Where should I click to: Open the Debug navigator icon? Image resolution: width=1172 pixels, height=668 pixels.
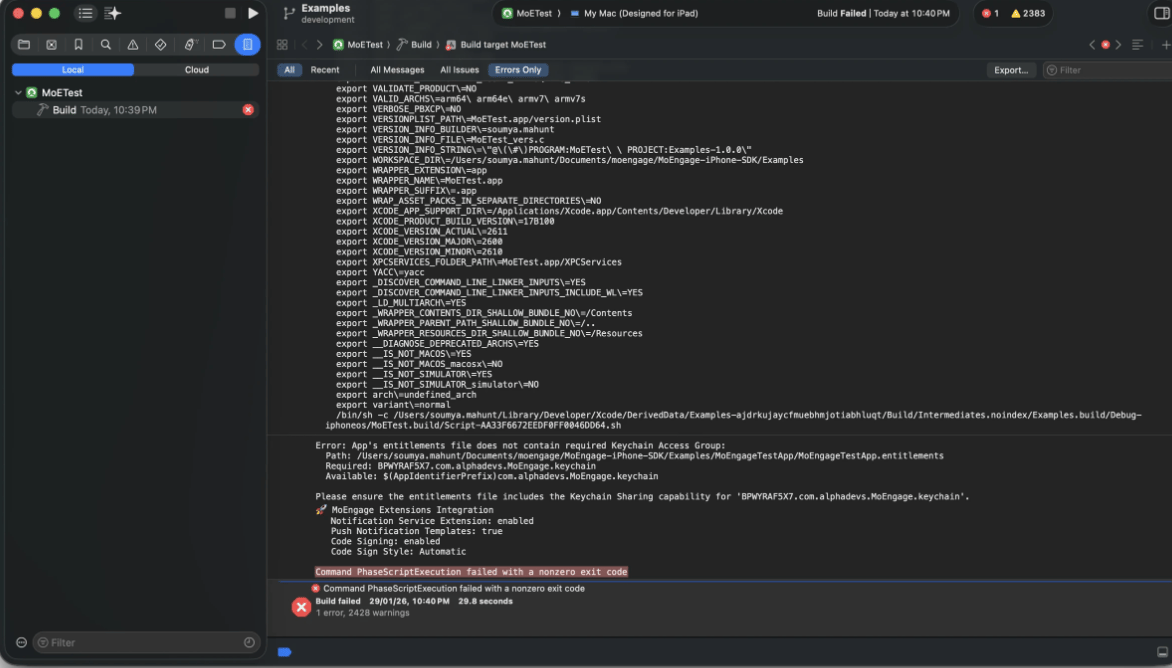(189, 45)
